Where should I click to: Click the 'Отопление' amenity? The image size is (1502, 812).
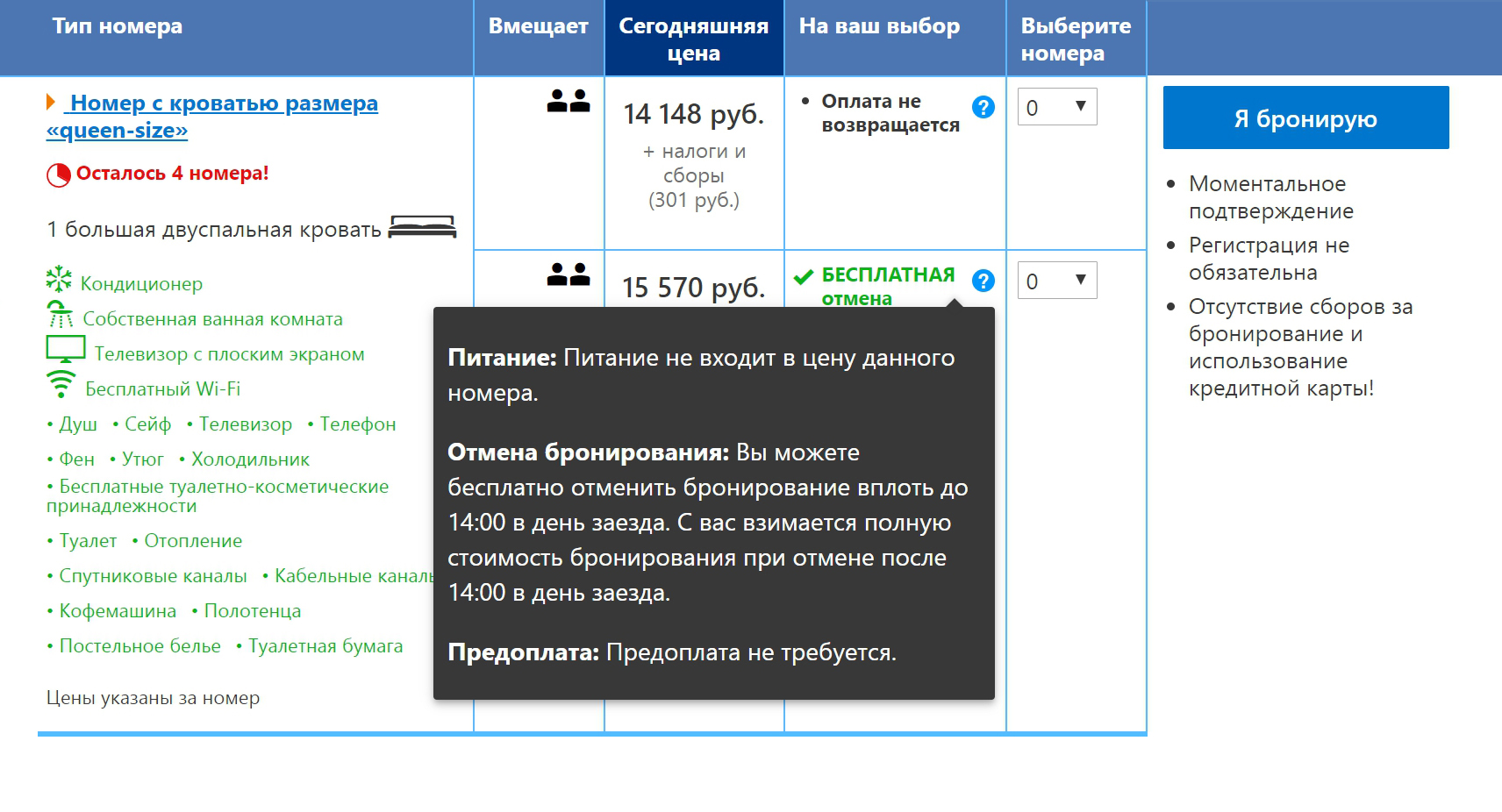[193, 541]
